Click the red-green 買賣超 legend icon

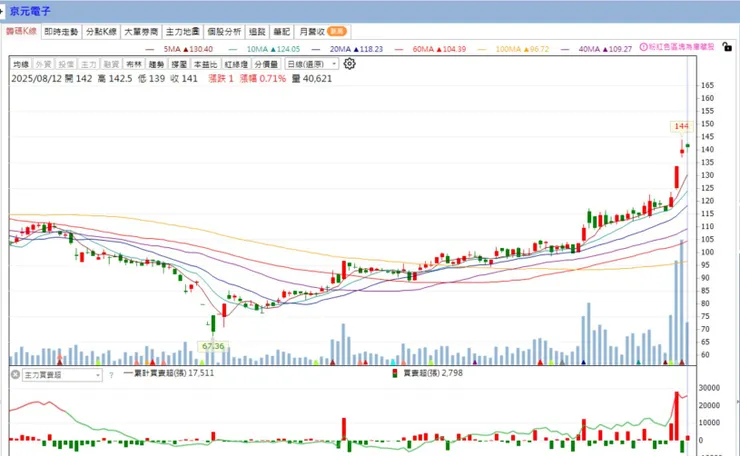pyautogui.click(x=395, y=373)
